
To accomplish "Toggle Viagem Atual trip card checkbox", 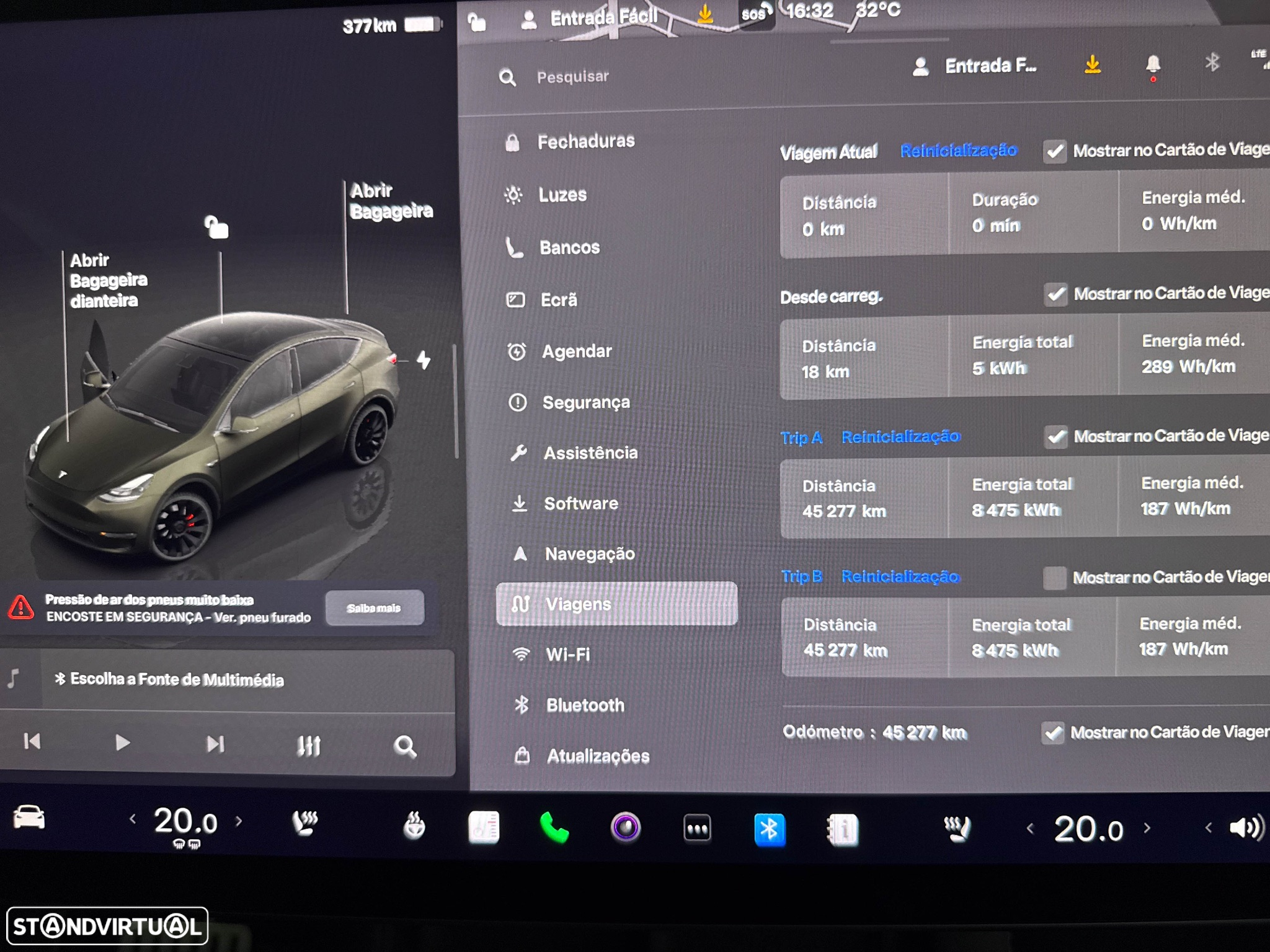I will click(1055, 151).
